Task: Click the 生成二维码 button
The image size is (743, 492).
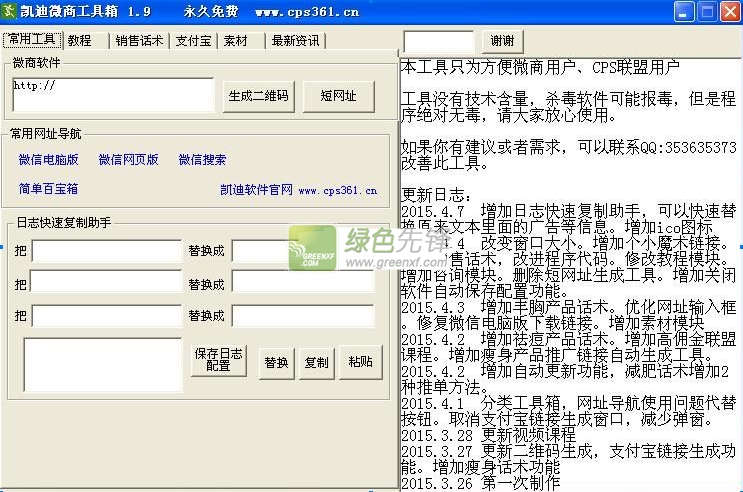Action: (x=258, y=96)
